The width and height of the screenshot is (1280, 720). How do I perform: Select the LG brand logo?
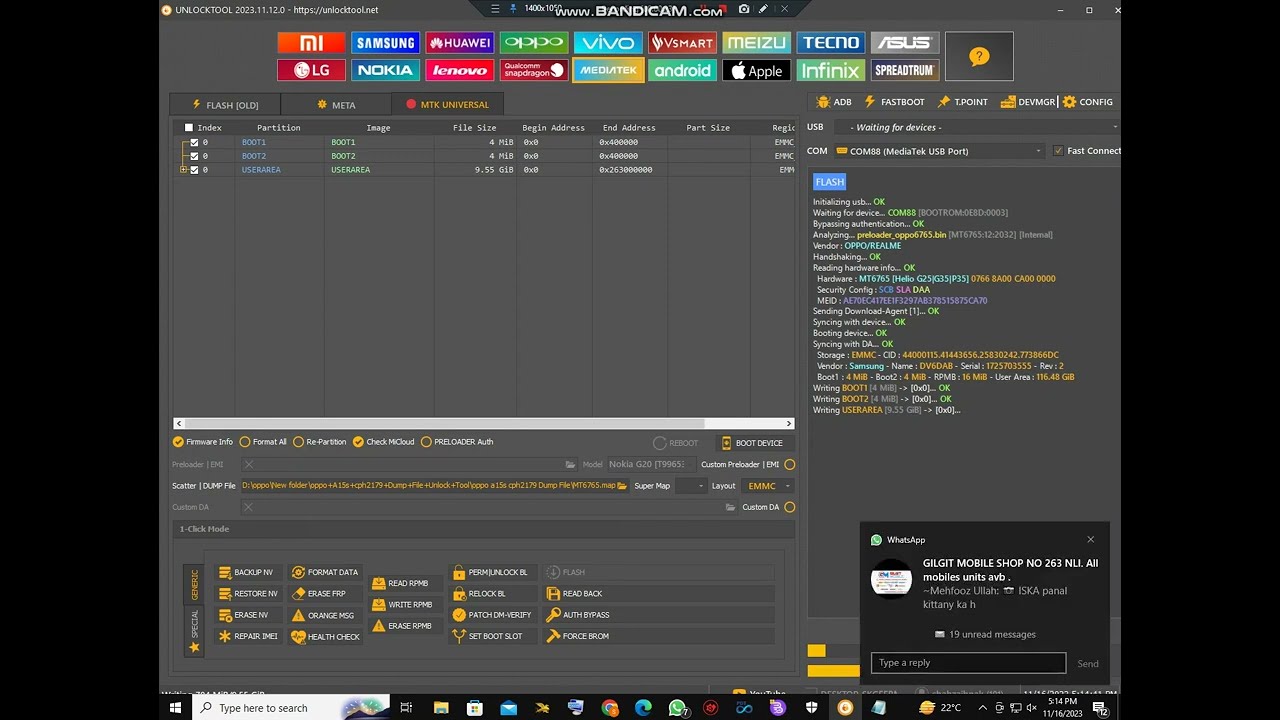click(312, 71)
